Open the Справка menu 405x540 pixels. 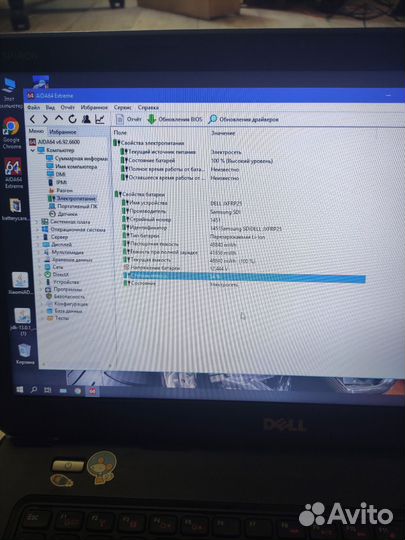tap(148, 107)
